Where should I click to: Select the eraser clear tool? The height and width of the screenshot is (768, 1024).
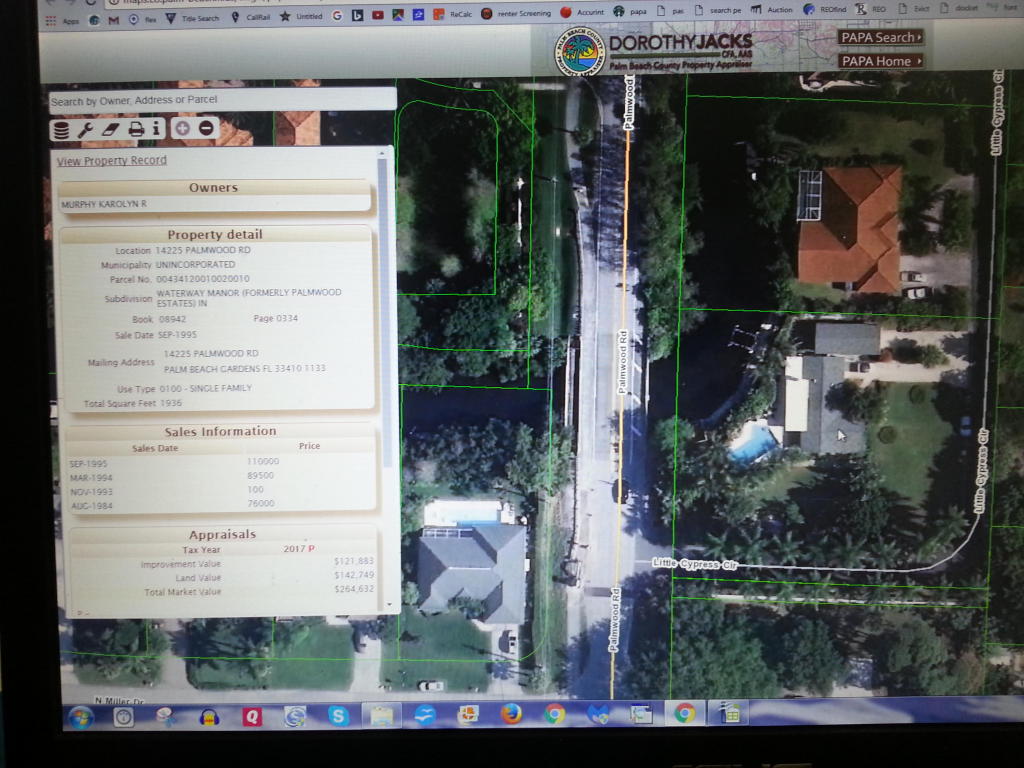pos(110,129)
